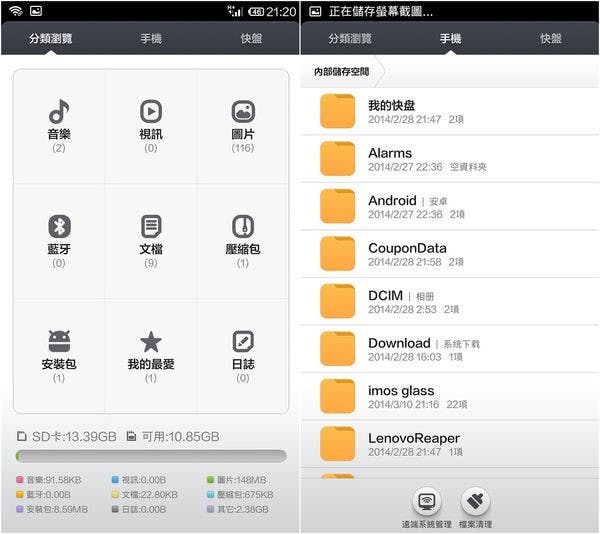Tap the left screen screenshot notification icon
This screenshot has width=600, height=534.
(x=36, y=11)
